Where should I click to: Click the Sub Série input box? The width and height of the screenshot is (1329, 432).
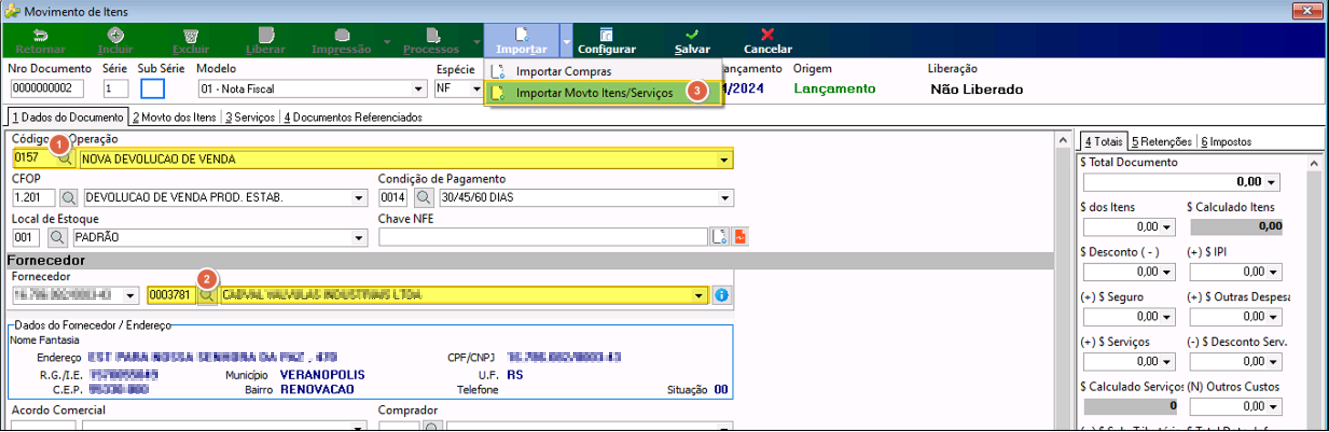tap(152, 88)
